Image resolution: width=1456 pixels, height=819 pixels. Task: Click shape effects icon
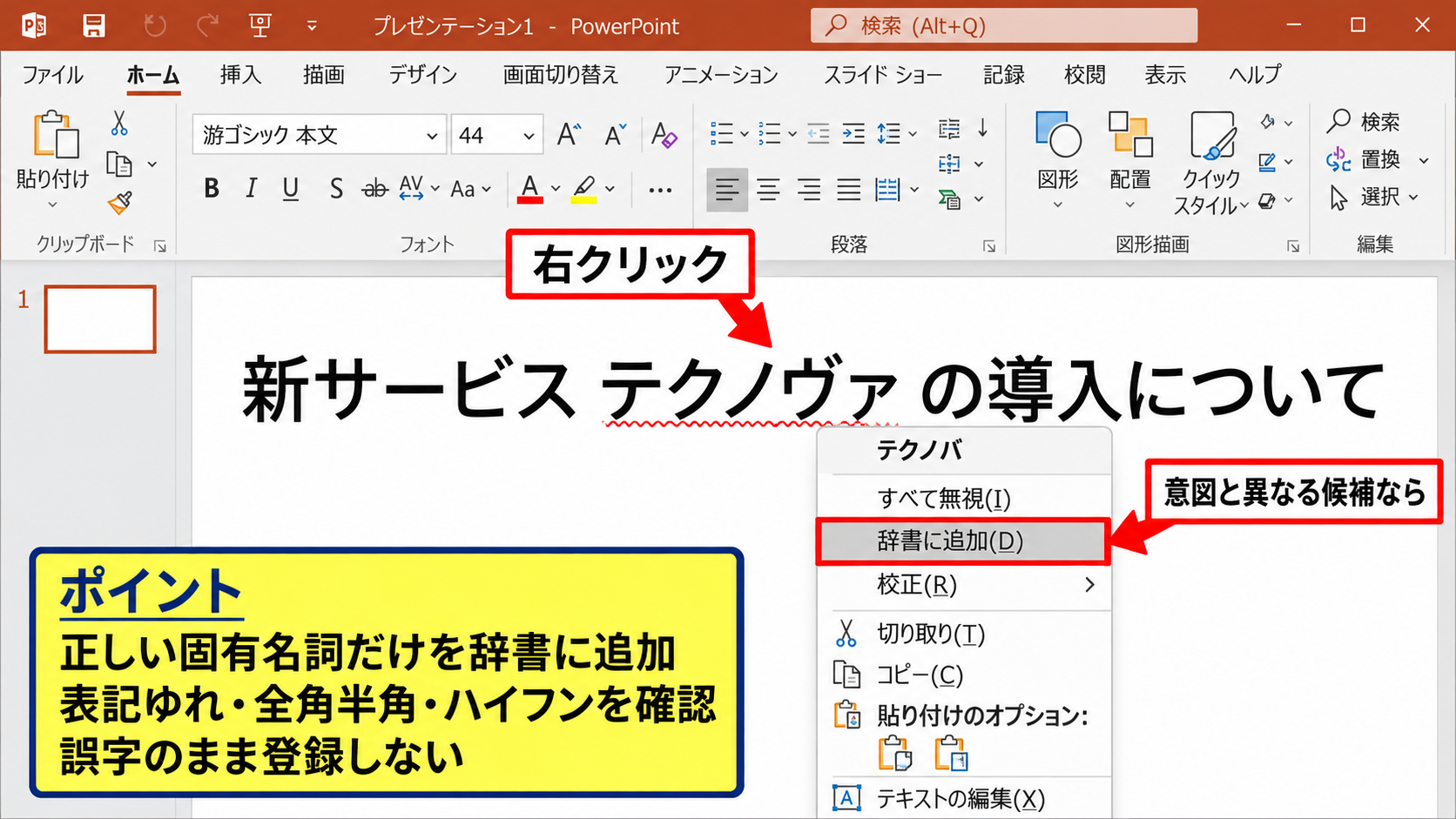coord(1268,201)
